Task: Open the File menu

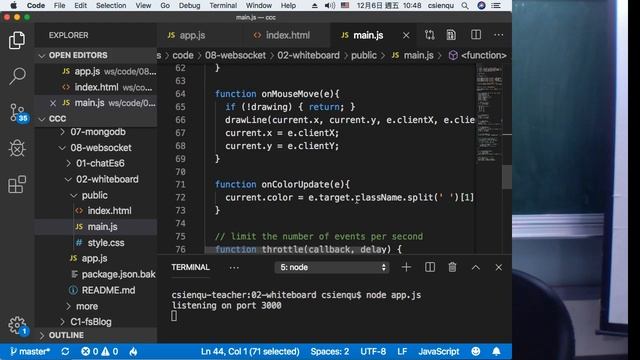Action: click(x=59, y=6)
